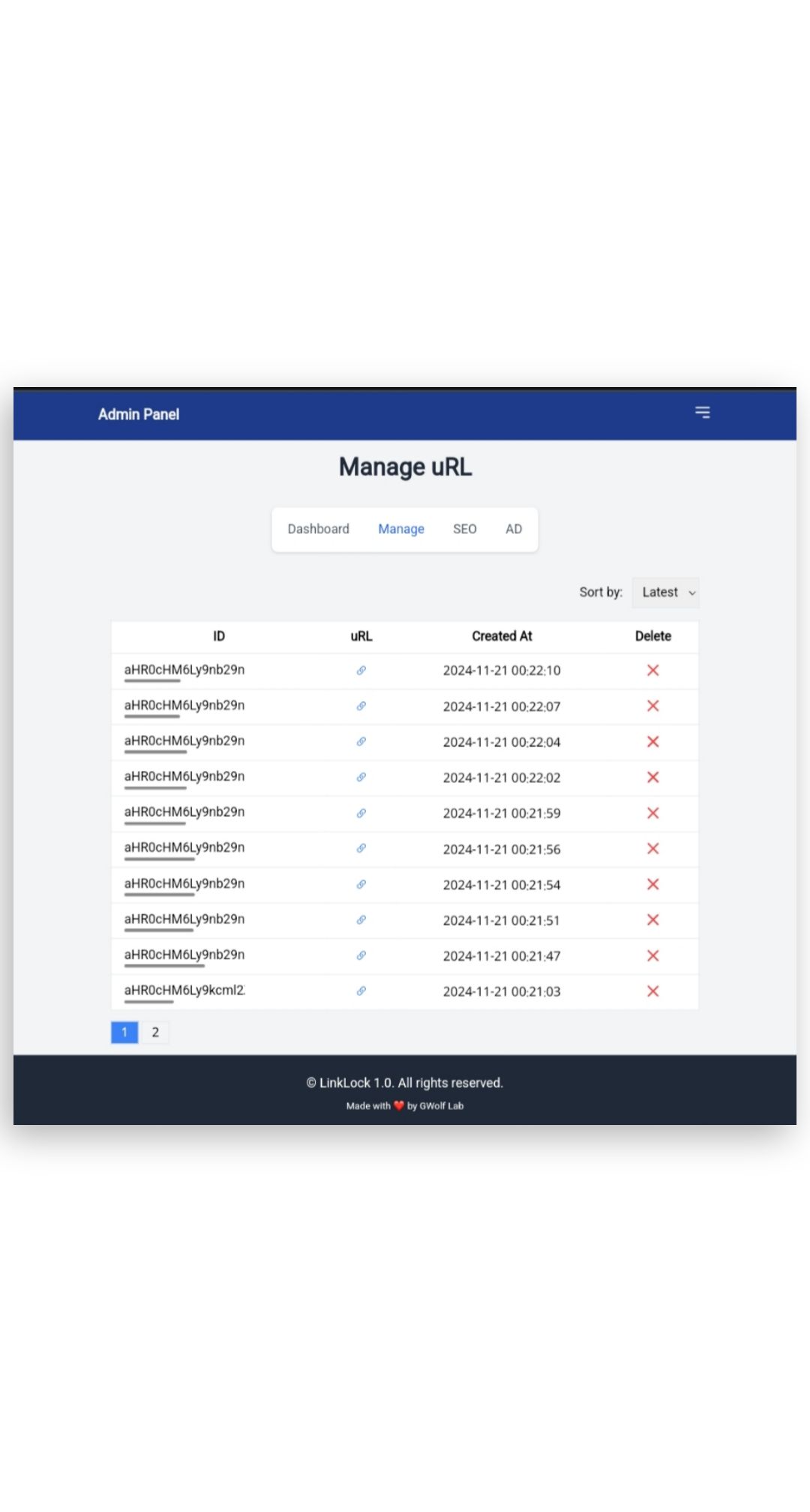Viewport: 810px width, 1512px height.
Task: Delete the entry created at 00:22:04
Action: pos(653,742)
